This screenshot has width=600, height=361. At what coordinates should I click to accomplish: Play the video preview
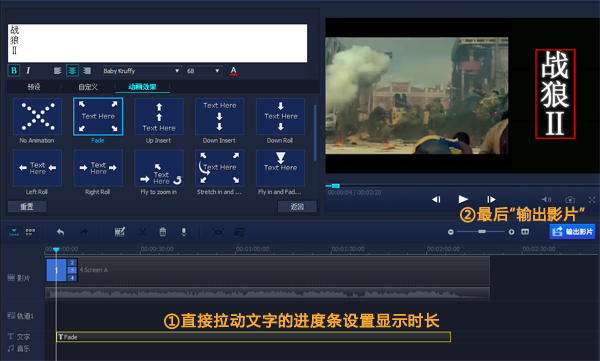tap(463, 199)
